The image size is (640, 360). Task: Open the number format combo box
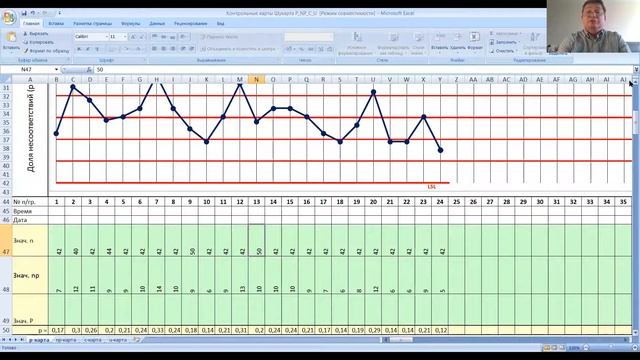309,37
